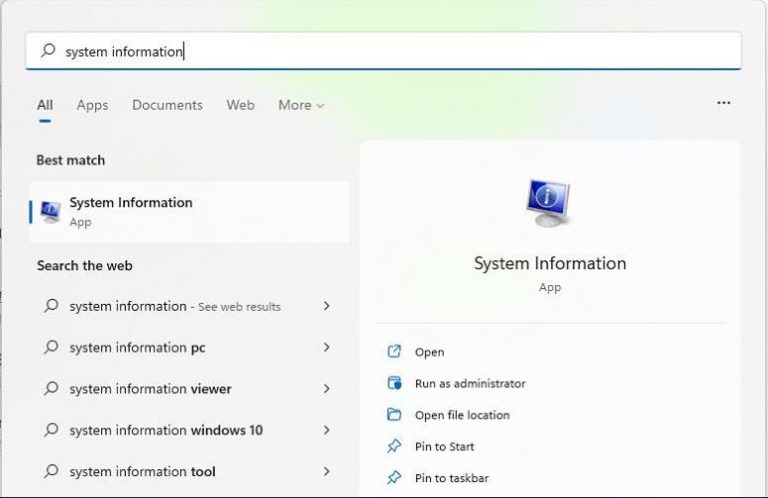768x498 pixels.
Task: Expand arrow for 'system information windows 10' suggestion
Action: tap(326, 430)
